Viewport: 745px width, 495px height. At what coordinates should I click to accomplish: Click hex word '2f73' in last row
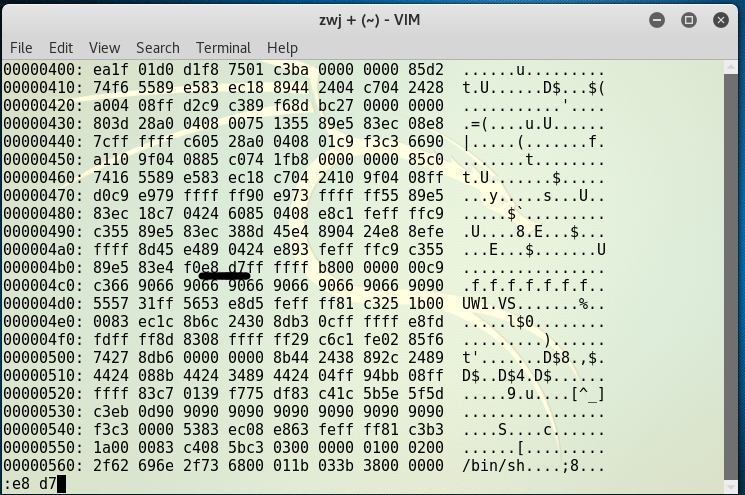pyautogui.click(x=201, y=466)
